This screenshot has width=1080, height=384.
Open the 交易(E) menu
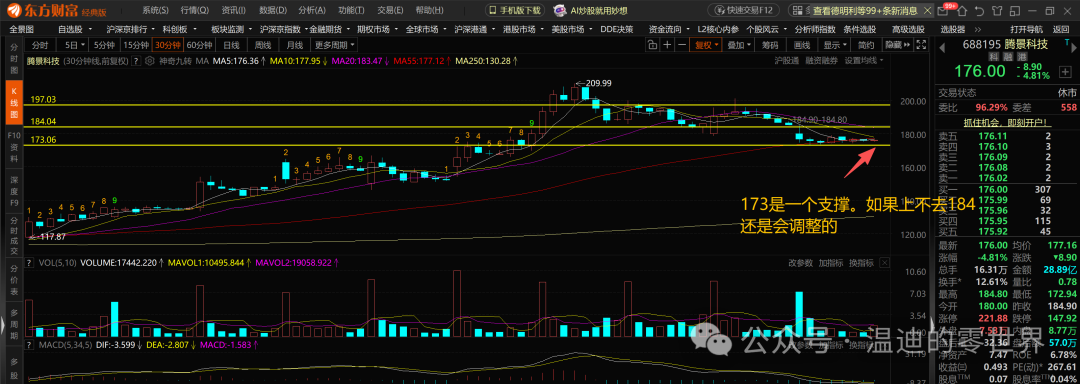pyautogui.click(x=391, y=10)
